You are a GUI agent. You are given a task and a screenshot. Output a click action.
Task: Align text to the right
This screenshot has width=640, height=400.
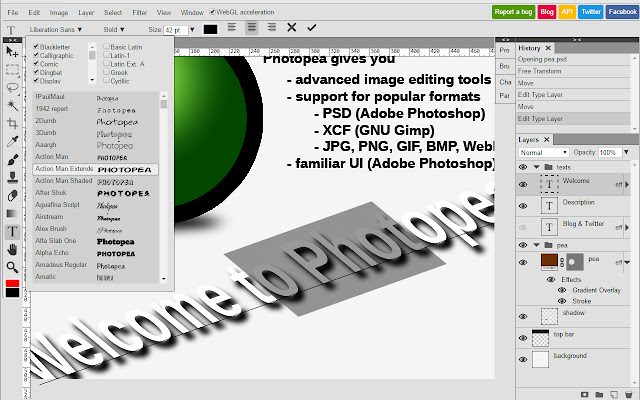pos(271,28)
